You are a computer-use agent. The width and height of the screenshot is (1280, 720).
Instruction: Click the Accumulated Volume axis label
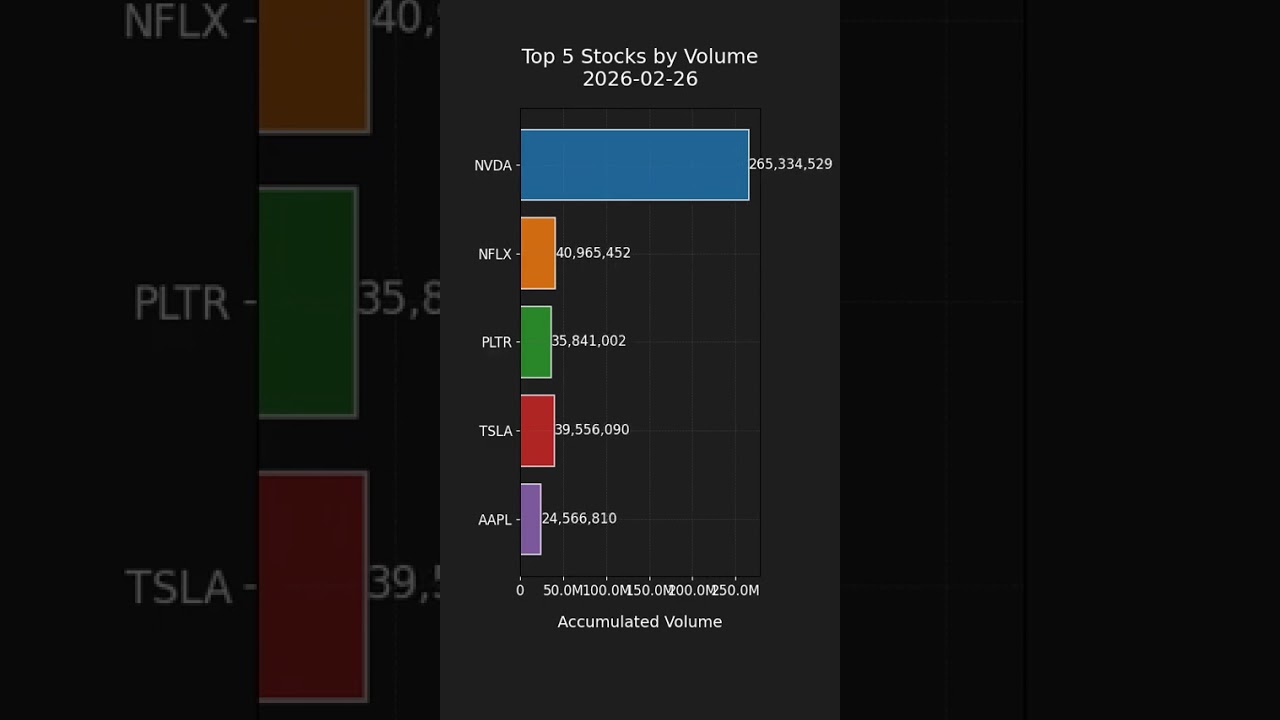pos(640,622)
